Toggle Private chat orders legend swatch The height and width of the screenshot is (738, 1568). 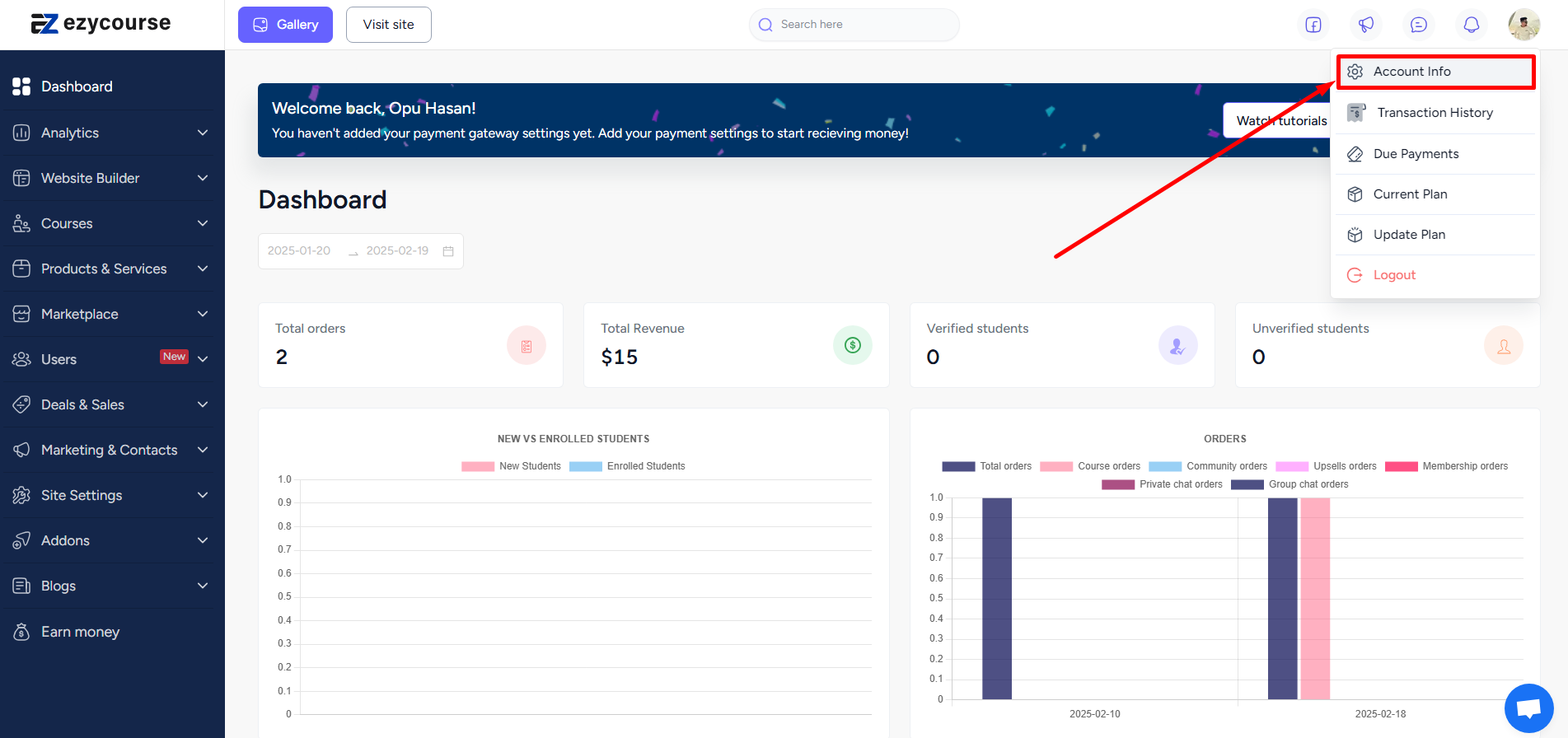1118,484
